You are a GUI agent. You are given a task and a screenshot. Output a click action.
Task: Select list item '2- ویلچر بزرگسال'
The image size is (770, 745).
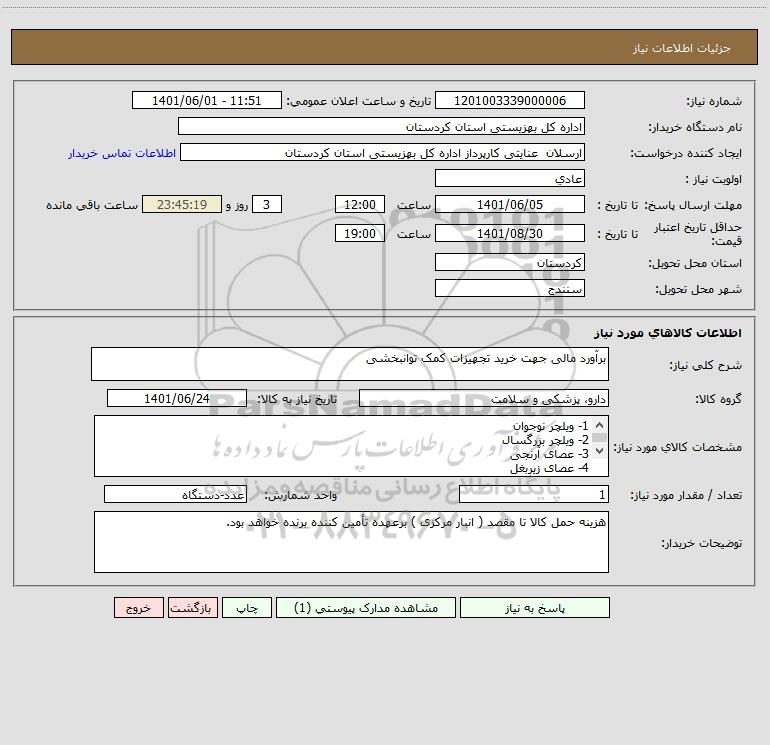click(545, 440)
